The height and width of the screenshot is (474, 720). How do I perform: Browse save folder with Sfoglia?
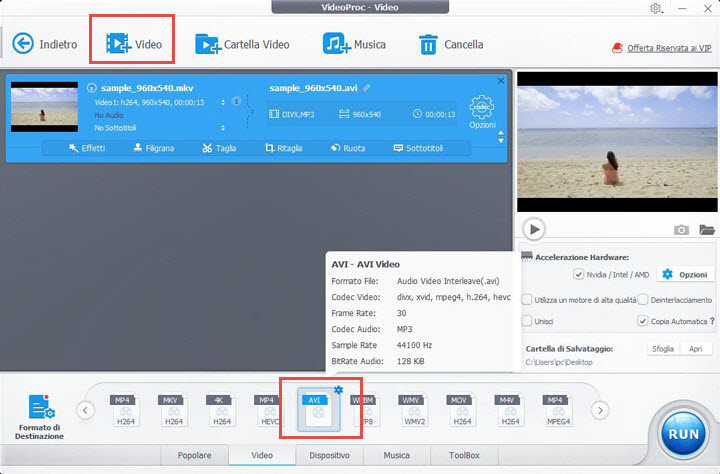tap(663, 349)
